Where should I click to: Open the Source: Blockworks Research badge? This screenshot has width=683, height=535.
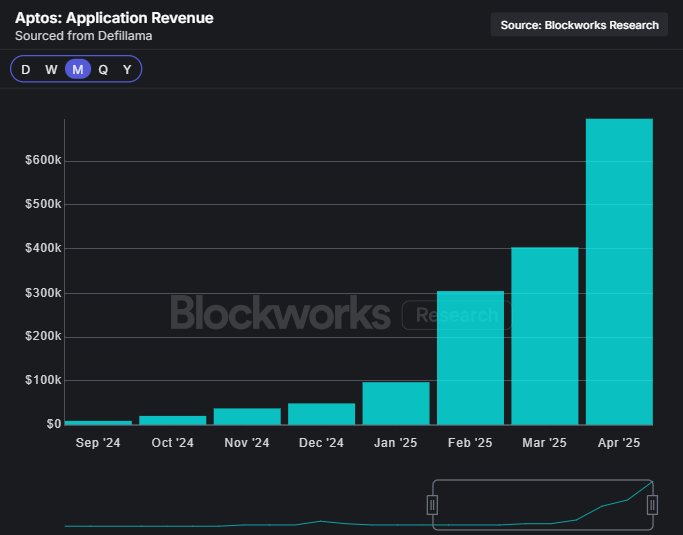pyautogui.click(x=579, y=25)
